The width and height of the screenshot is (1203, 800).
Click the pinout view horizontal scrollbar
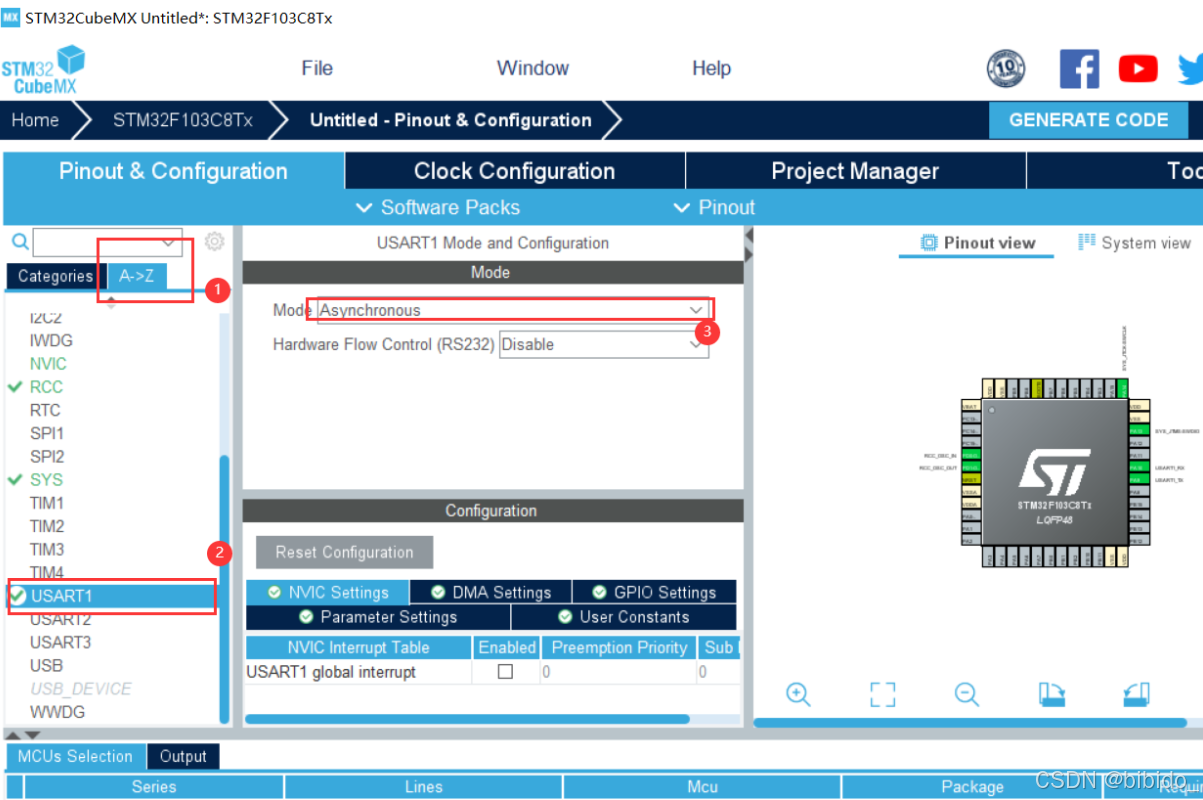[x=970, y=722]
